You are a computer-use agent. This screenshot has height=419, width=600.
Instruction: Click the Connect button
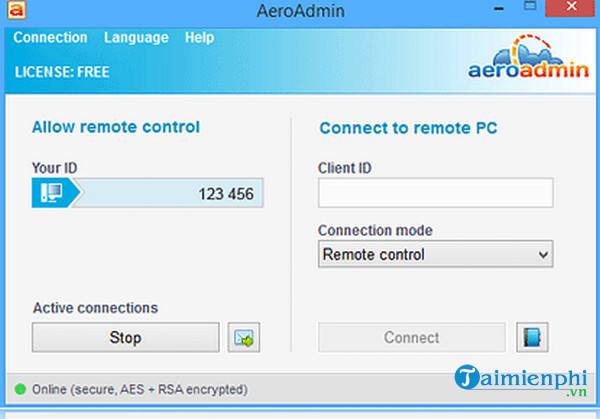point(412,337)
